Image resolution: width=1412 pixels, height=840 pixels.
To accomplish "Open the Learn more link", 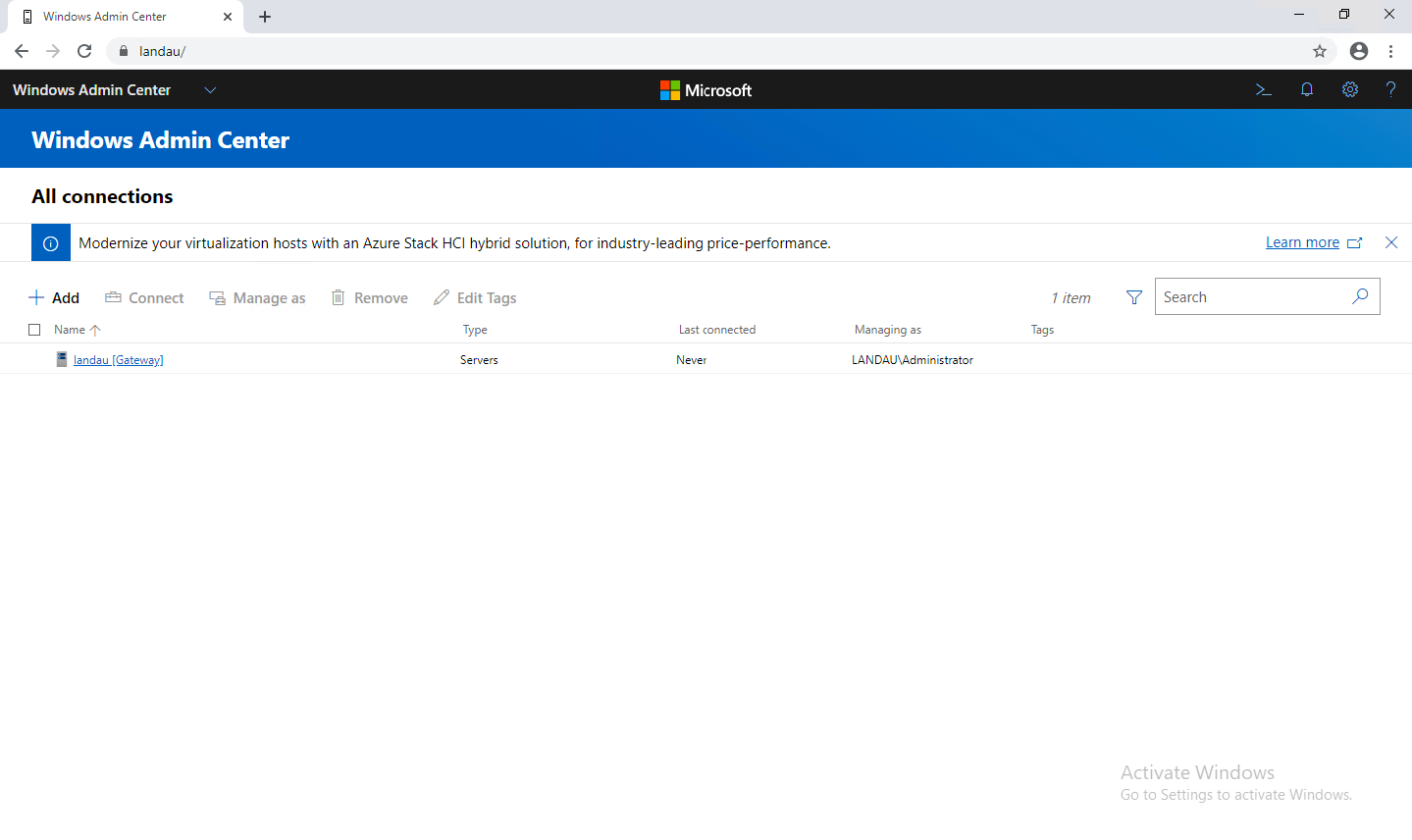I will [1302, 242].
